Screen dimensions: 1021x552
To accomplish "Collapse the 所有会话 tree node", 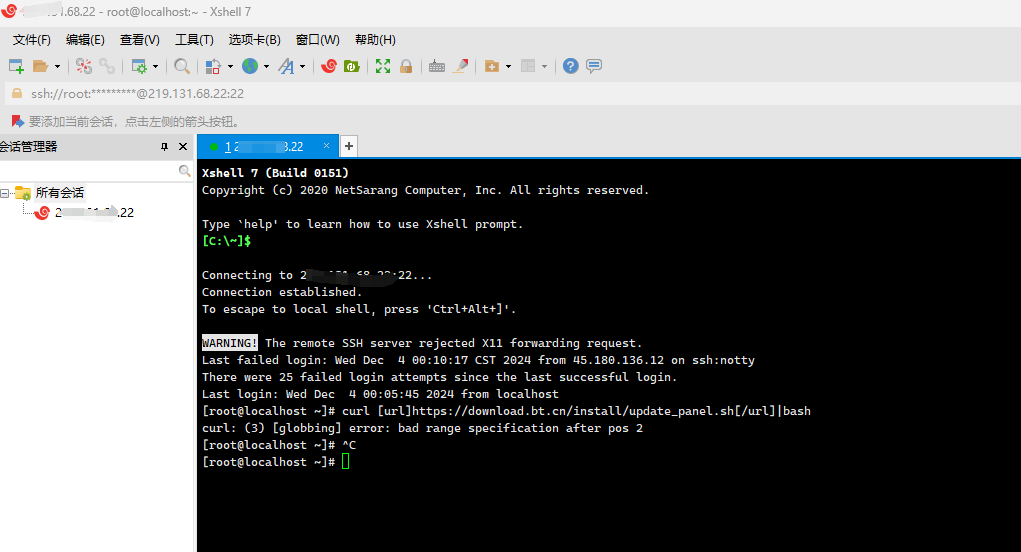I will coord(5,193).
